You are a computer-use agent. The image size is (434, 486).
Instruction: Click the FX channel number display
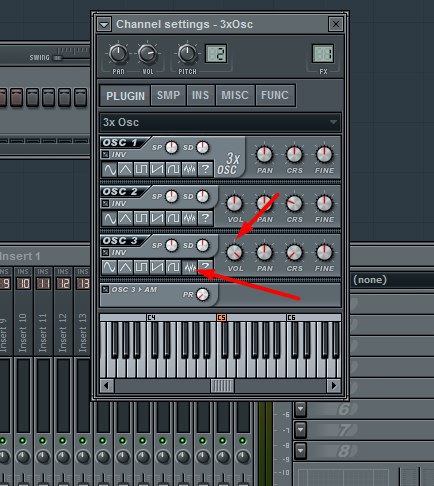pos(323,54)
